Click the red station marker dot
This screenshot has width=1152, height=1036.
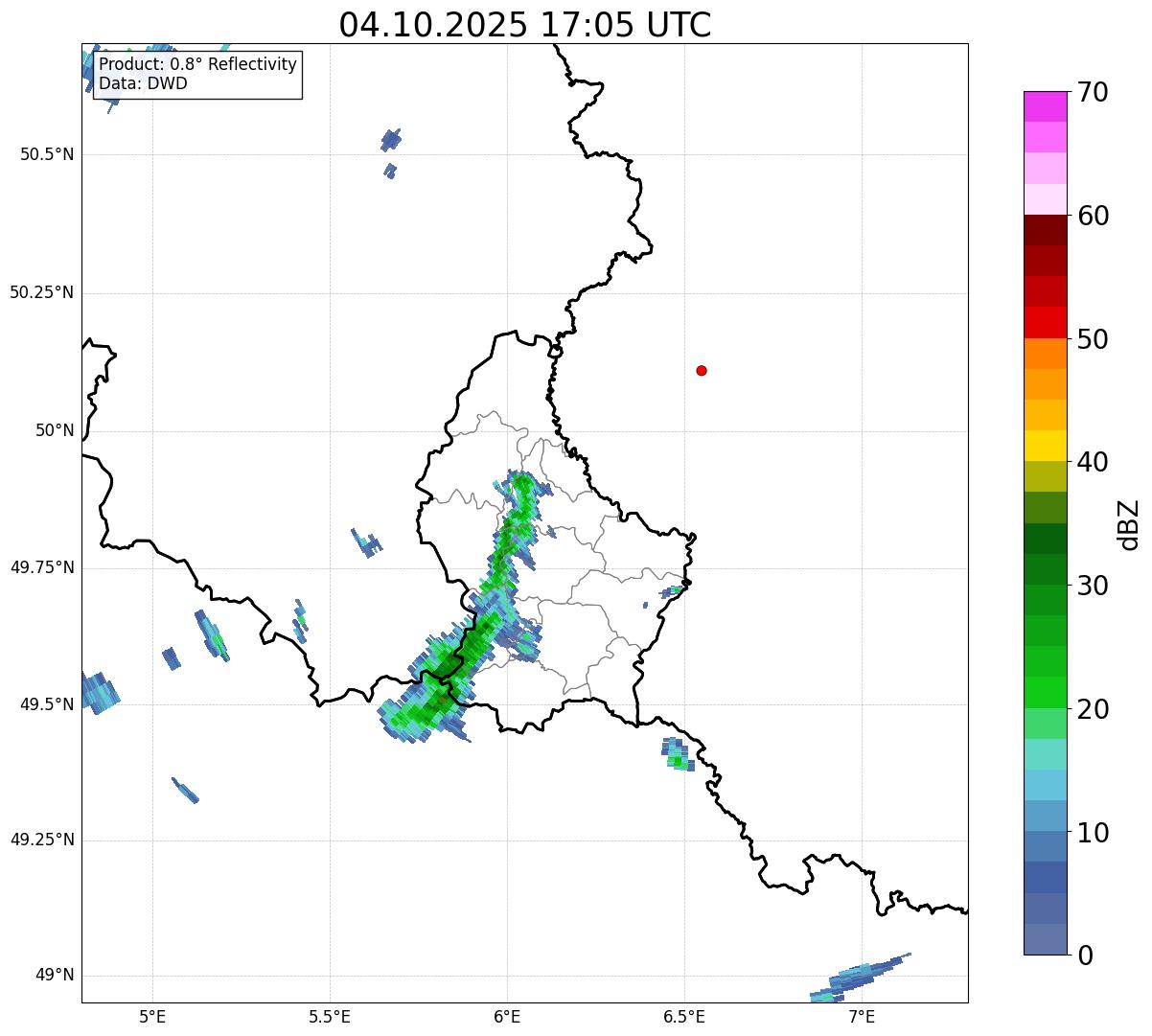point(702,370)
